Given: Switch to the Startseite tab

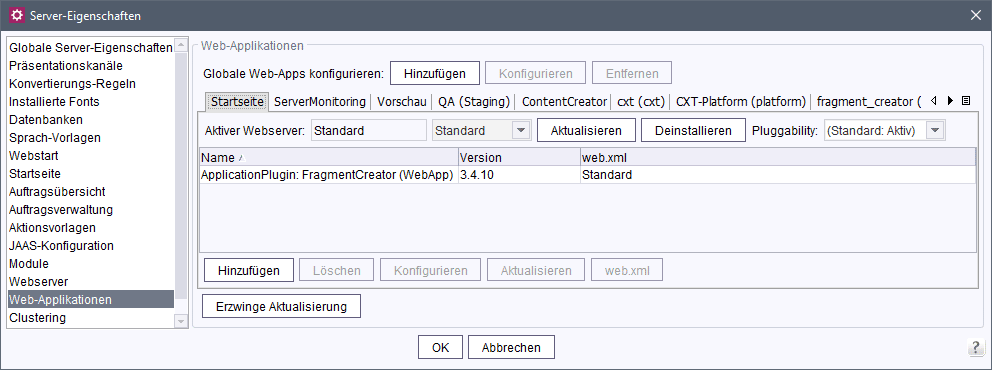Looking at the screenshot, I should [237, 101].
